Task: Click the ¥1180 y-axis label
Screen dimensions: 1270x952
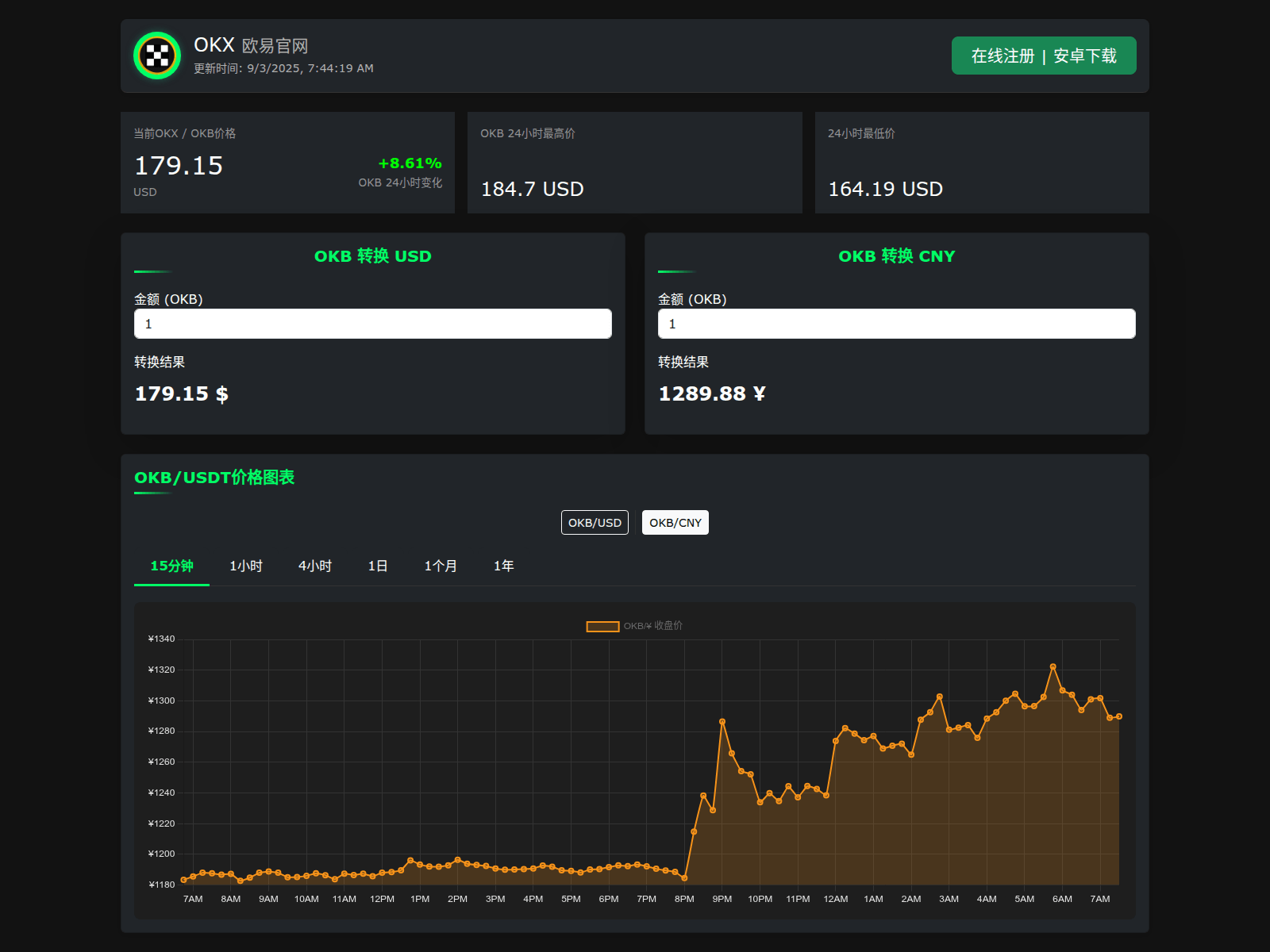Action: (x=161, y=885)
